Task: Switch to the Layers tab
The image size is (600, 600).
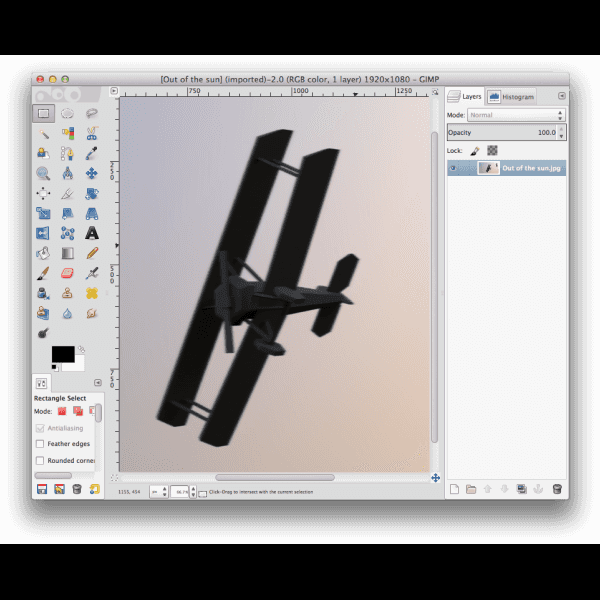Action: [465, 96]
